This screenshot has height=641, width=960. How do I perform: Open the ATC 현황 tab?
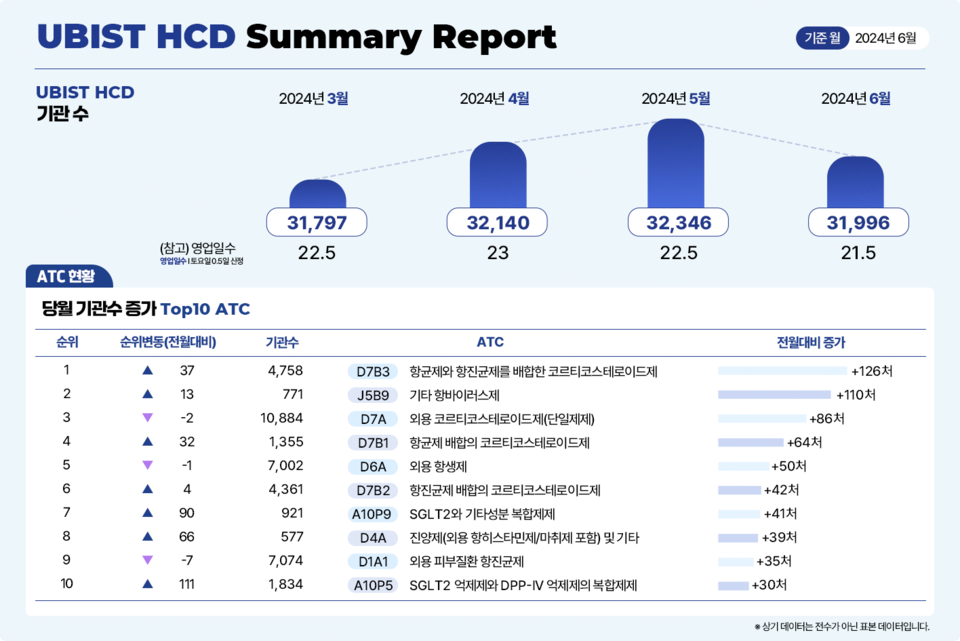(69, 276)
